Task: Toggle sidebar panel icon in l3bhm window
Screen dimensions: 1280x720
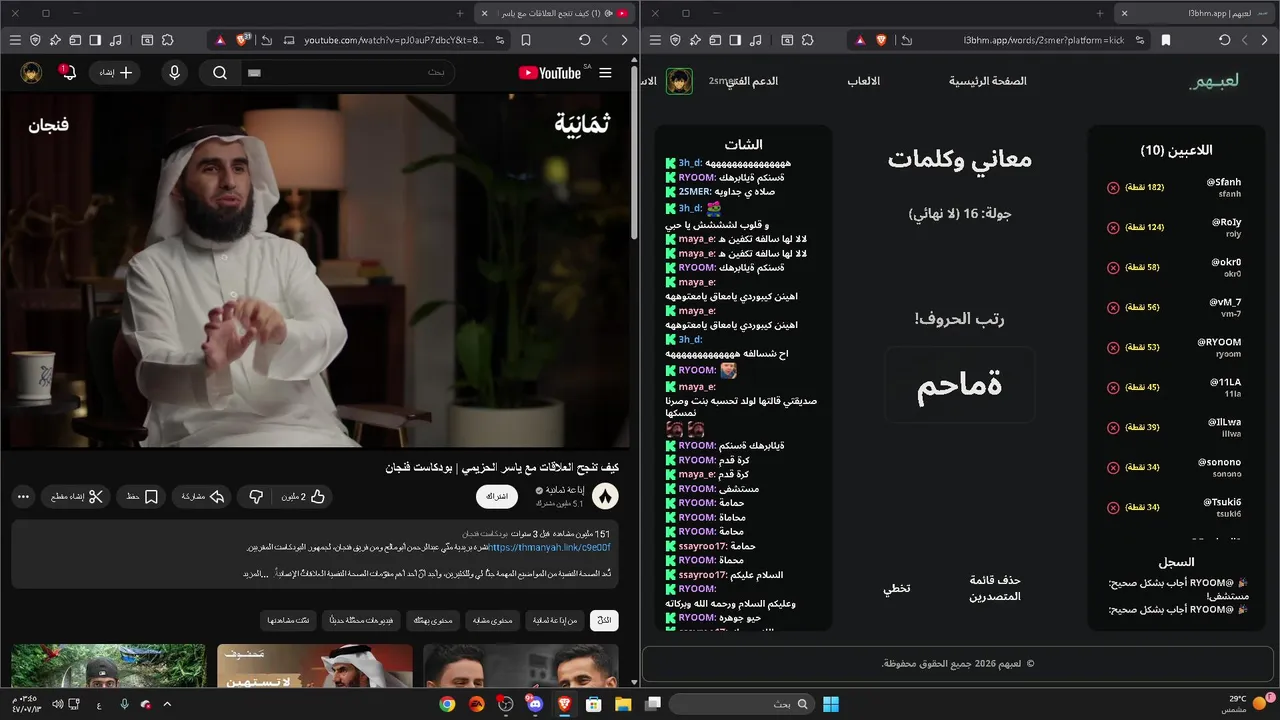Action: pos(735,40)
